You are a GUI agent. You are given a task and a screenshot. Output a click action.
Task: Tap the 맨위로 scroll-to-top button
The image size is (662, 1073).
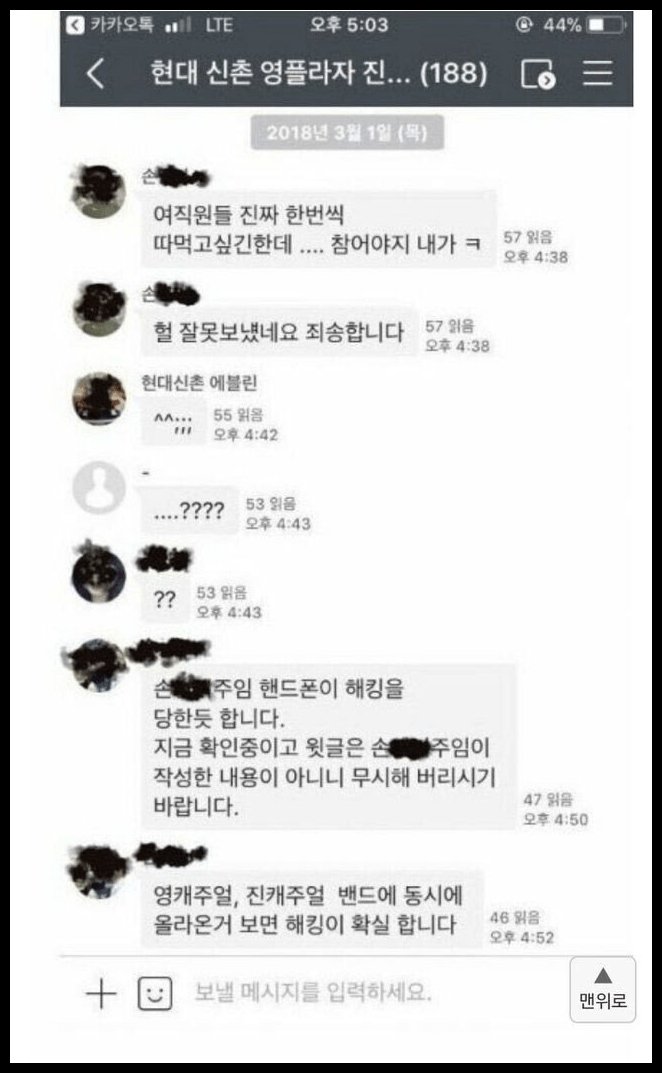click(602, 990)
